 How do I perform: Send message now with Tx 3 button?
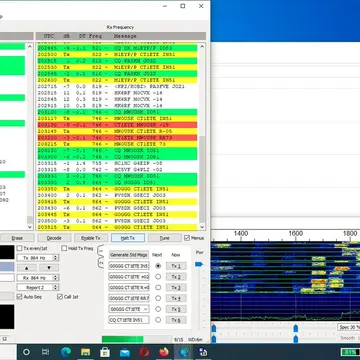coord(176,287)
